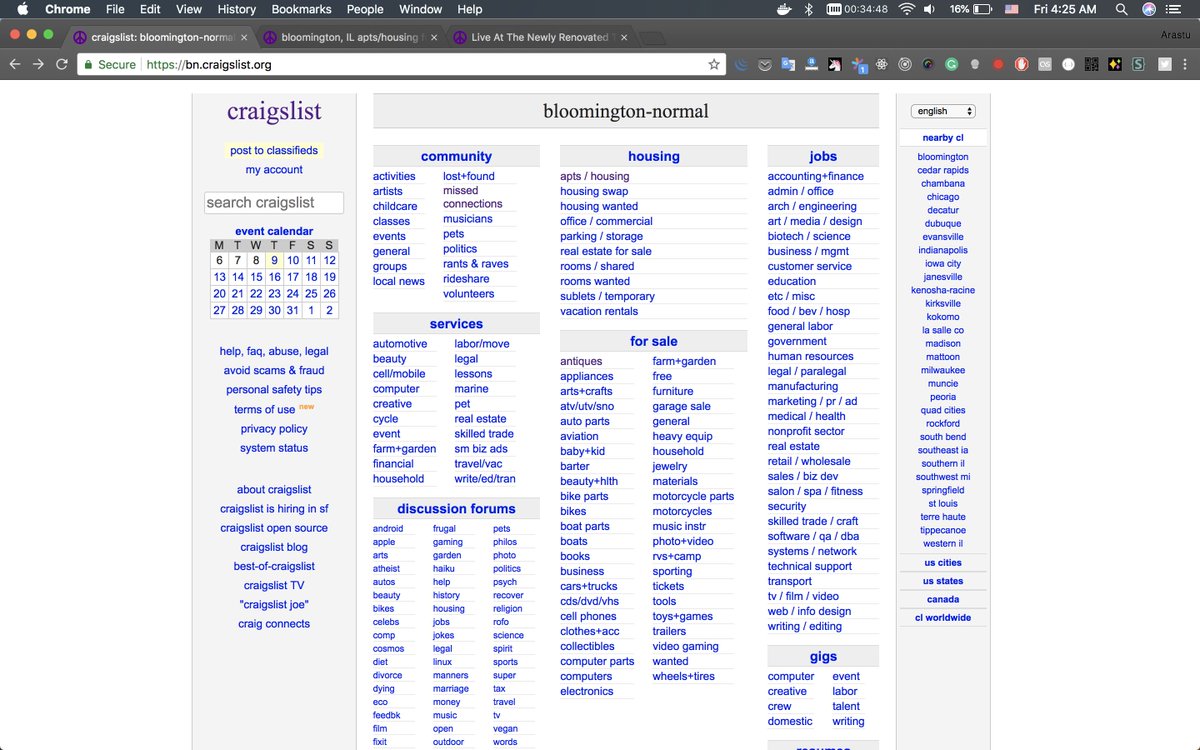The width and height of the screenshot is (1200, 750).
Task: Reload the craigslist page
Action: [x=62, y=64]
